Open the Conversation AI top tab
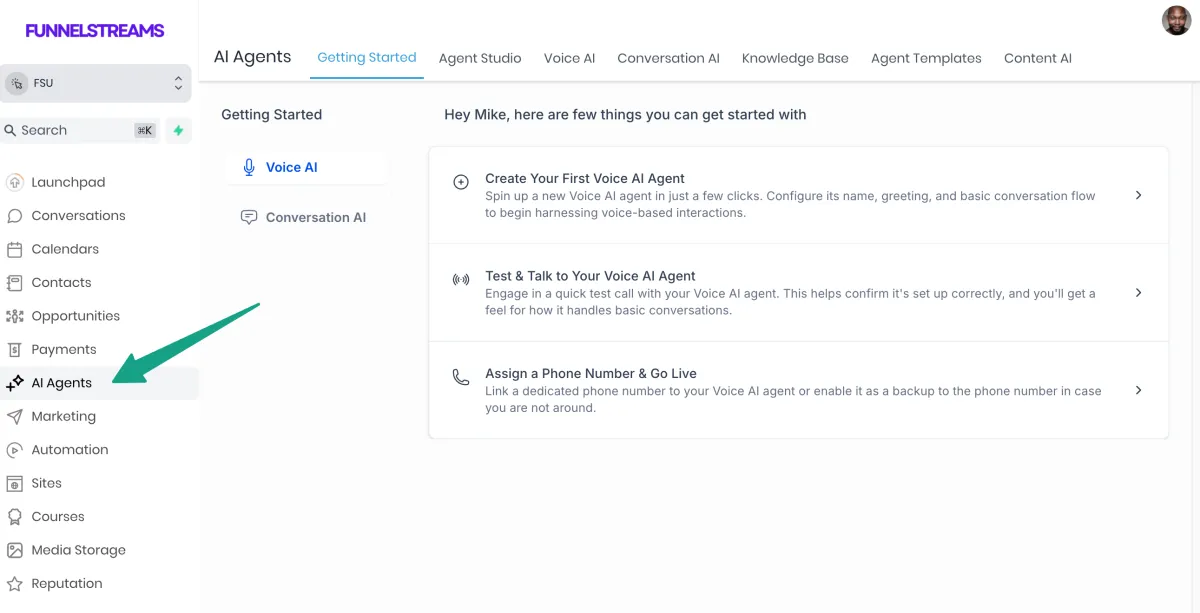This screenshot has width=1200, height=613. 668,58
